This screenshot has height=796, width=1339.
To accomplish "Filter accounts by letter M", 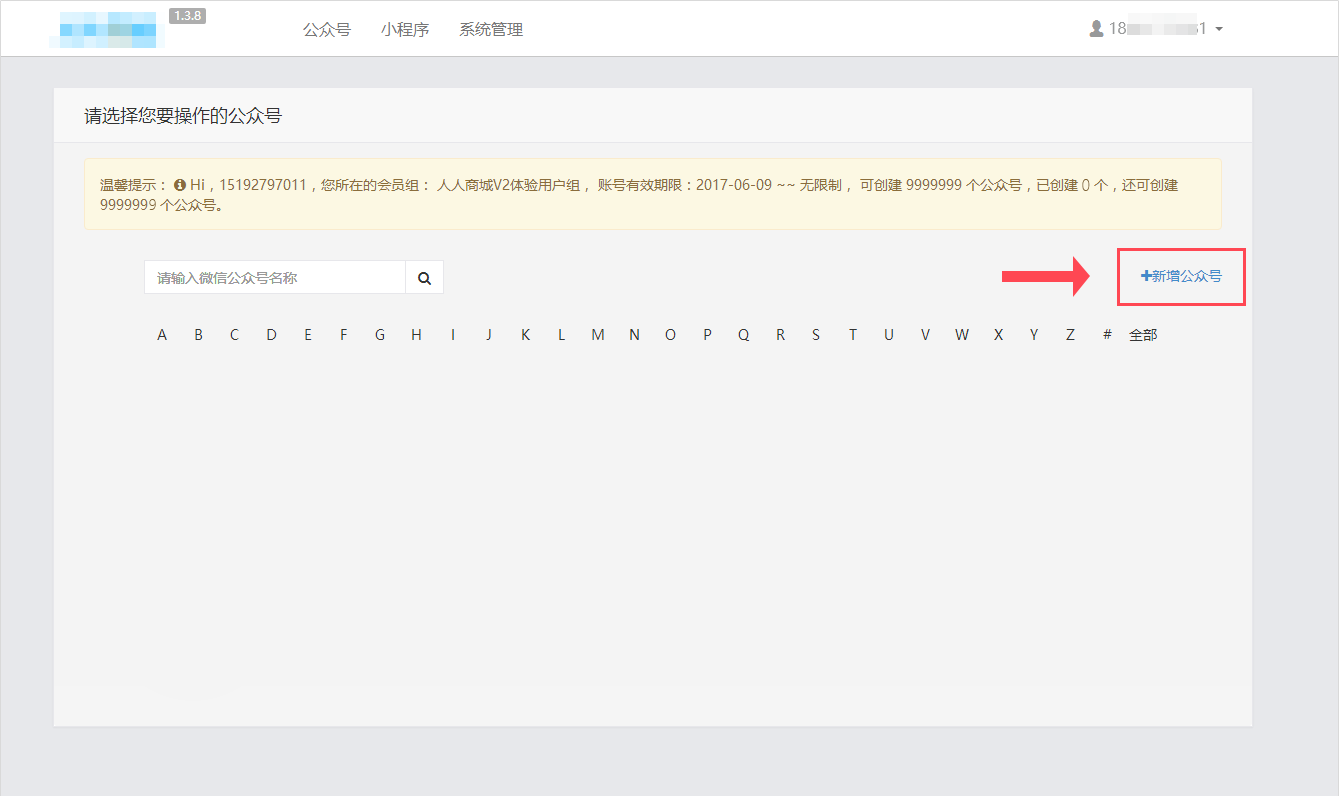I will pyautogui.click(x=597, y=335).
